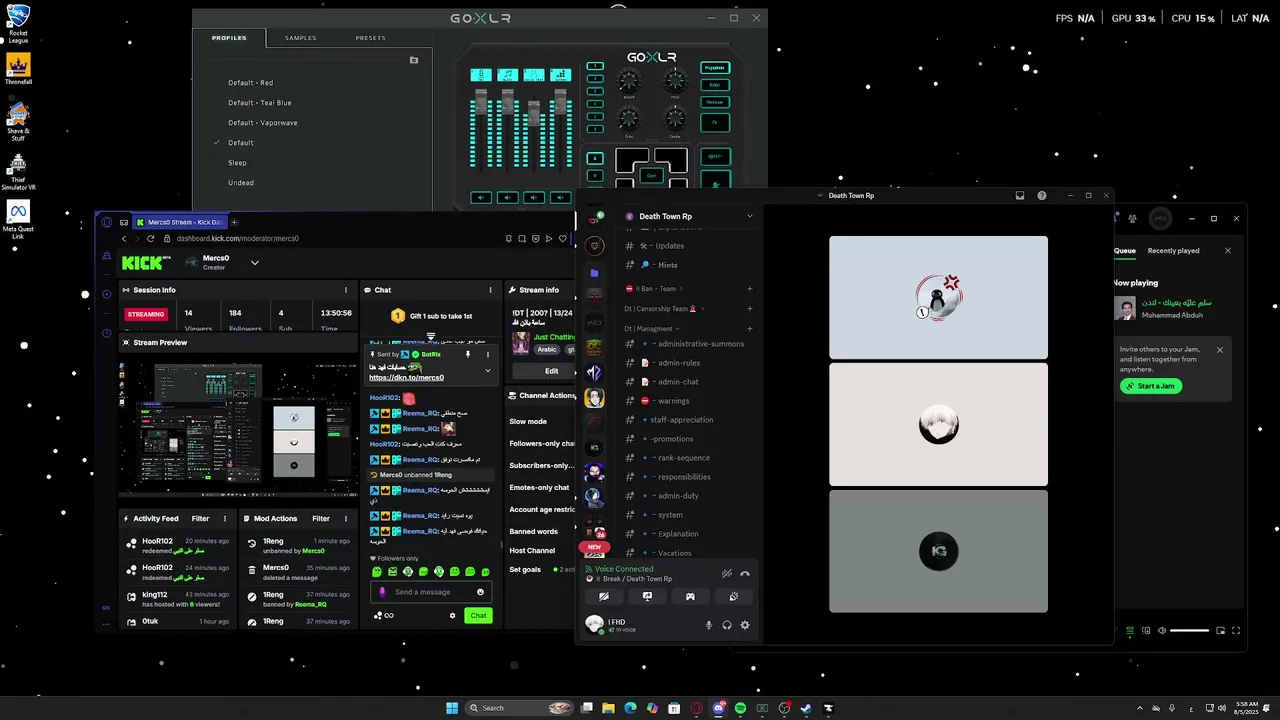The image size is (1280, 720).
Task: Expand the pinned BotRix message chevron
Action: point(488,370)
